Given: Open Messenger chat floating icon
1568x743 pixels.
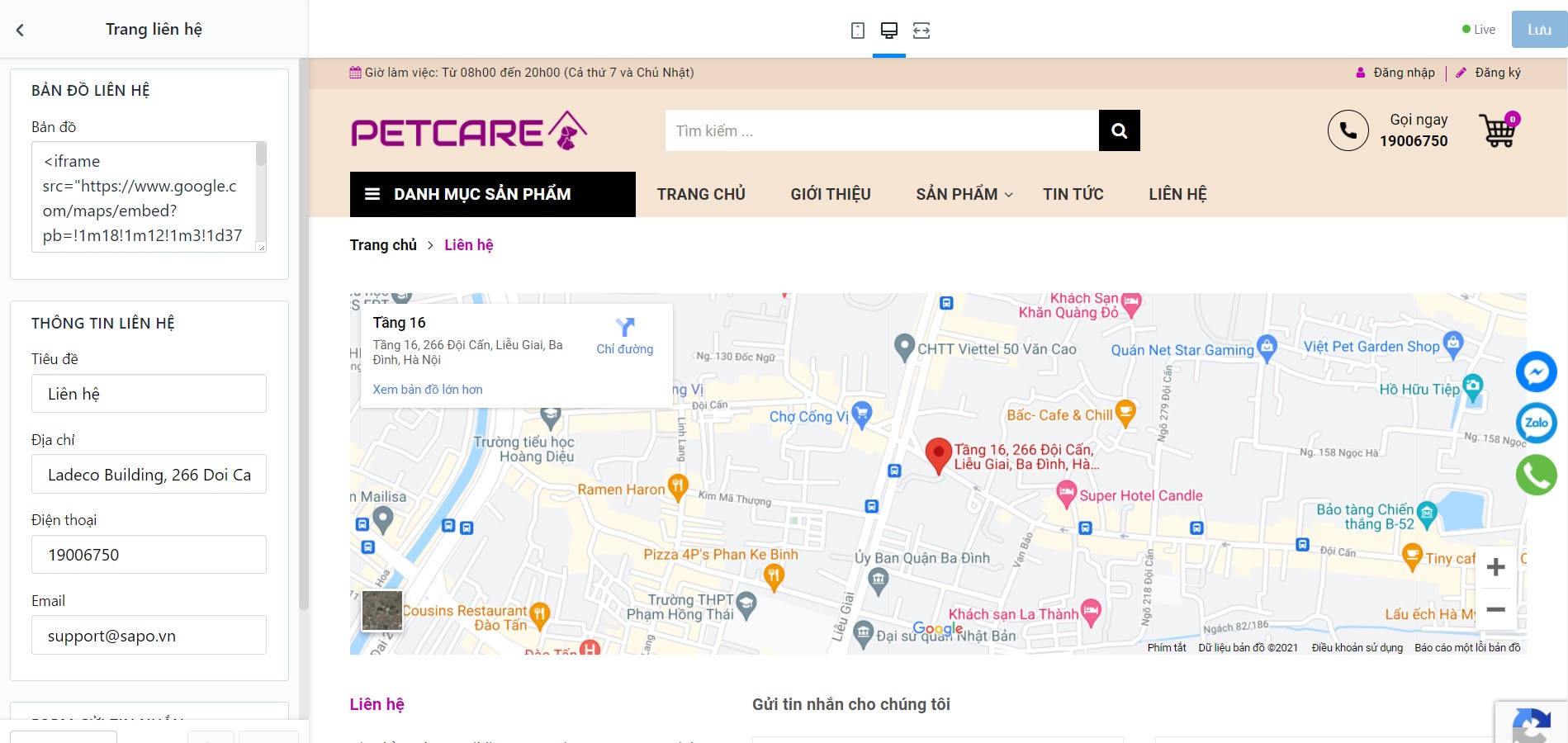Looking at the screenshot, I should 1537,372.
